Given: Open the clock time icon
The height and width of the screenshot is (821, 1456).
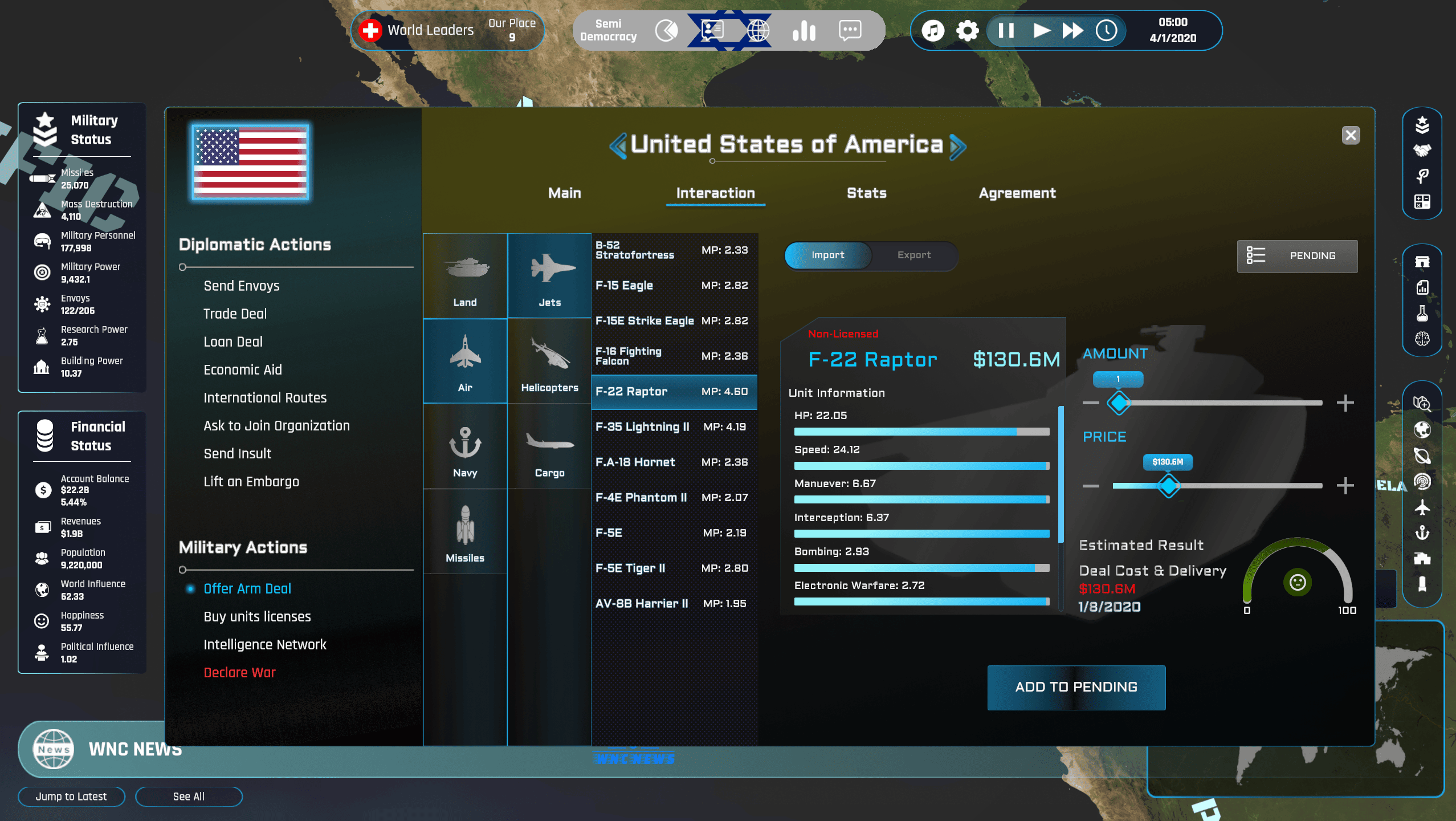Looking at the screenshot, I should [x=1107, y=30].
